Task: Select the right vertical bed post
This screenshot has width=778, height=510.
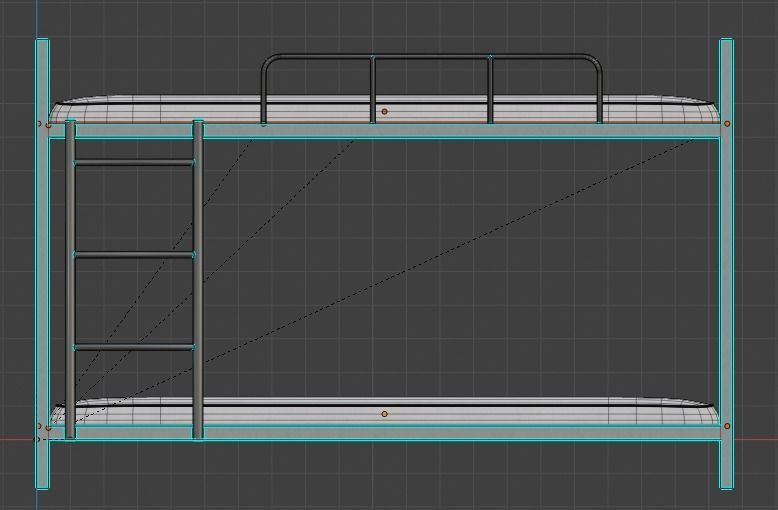Action: coord(726,263)
